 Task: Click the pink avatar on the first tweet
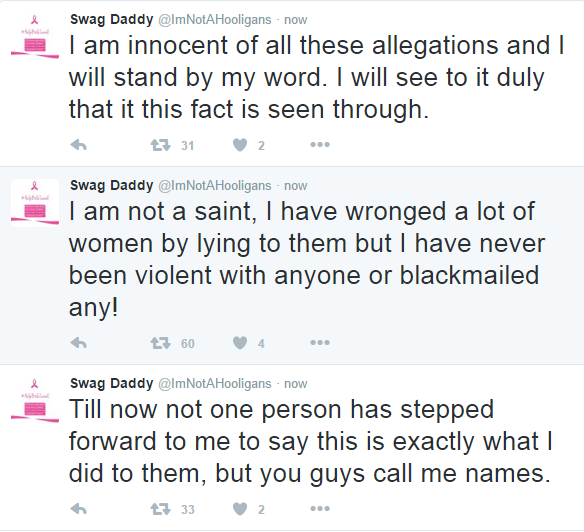coord(35,37)
